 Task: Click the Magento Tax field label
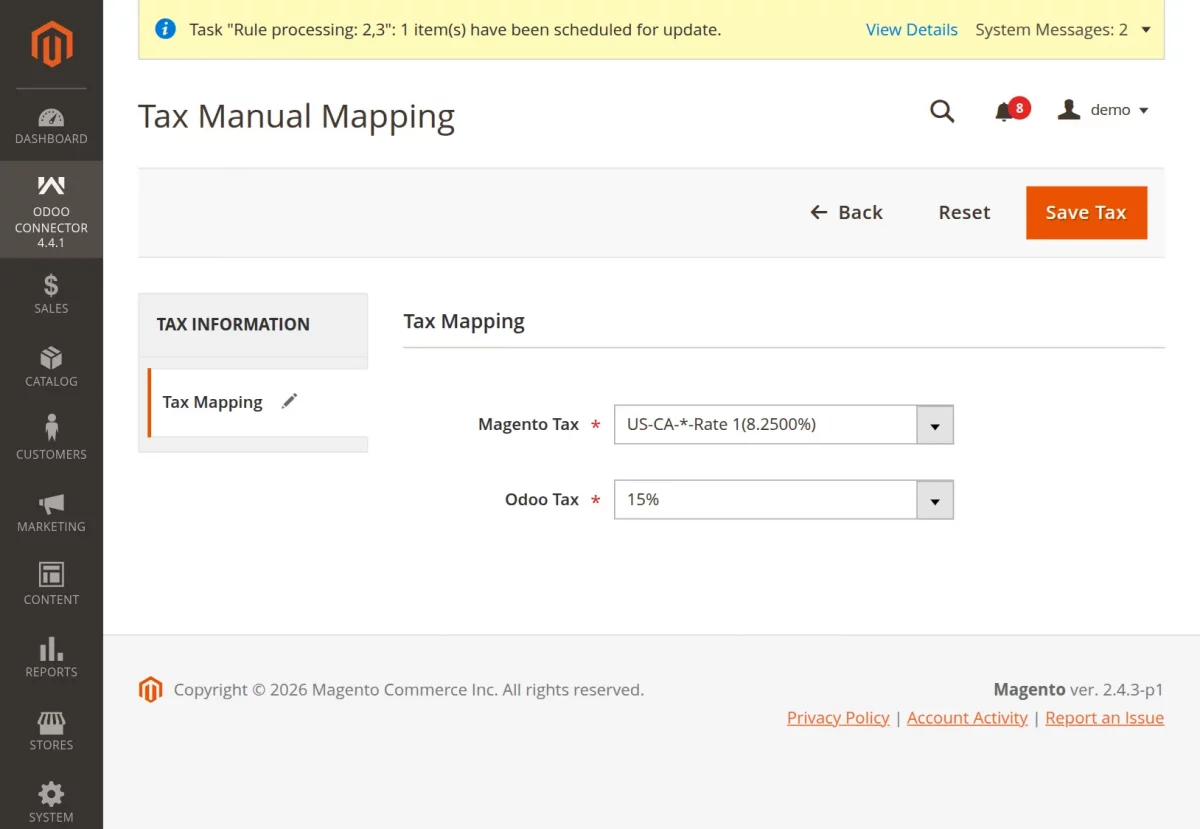click(x=528, y=424)
